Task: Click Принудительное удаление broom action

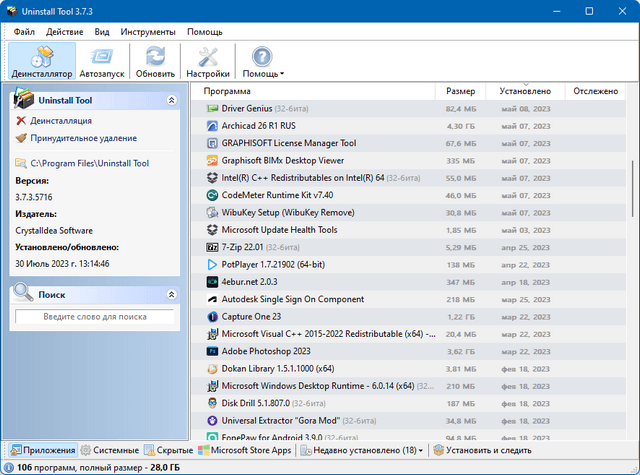Action: [x=82, y=139]
